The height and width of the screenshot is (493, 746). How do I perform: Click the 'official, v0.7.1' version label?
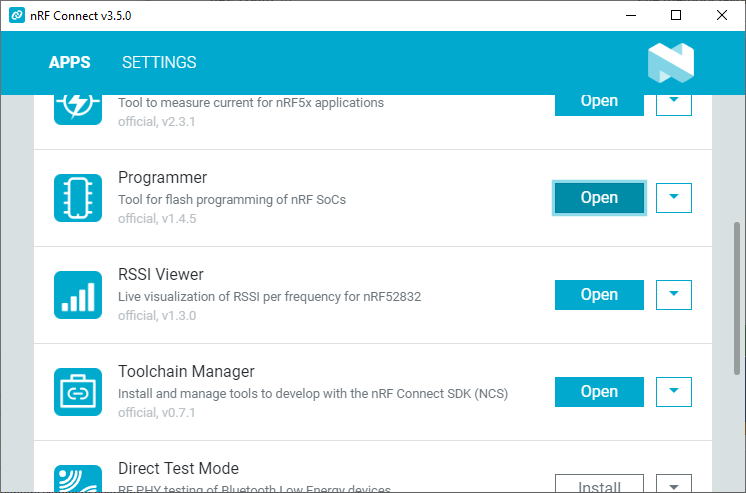pos(157,413)
